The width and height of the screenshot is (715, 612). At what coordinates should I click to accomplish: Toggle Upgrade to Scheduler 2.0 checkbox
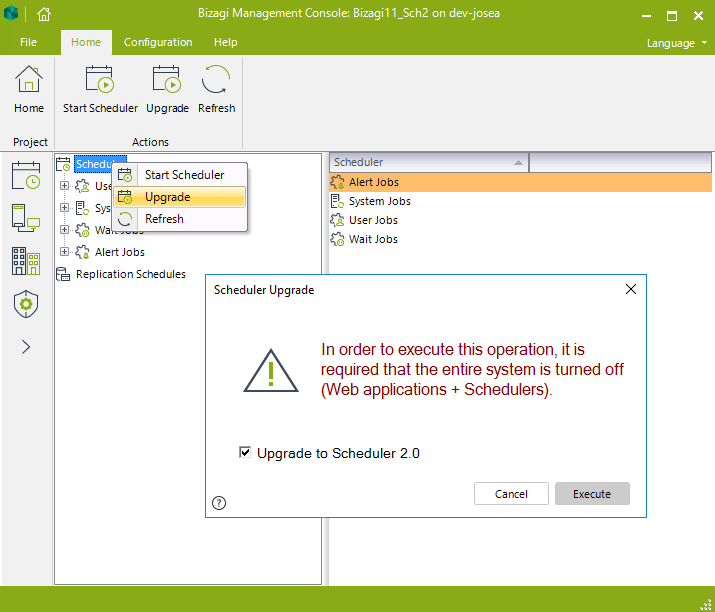[x=245, y=452]
